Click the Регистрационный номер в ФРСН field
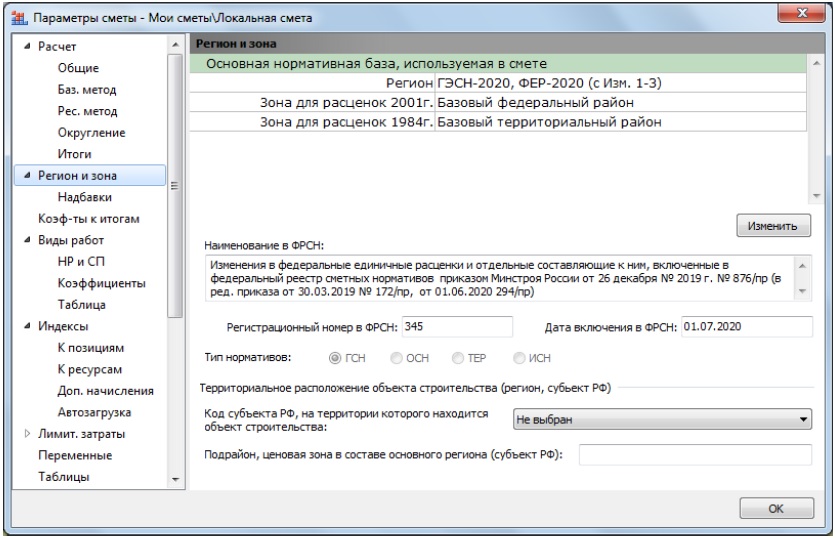This screenshot has width=835, height=538. [x=457, y=327]
